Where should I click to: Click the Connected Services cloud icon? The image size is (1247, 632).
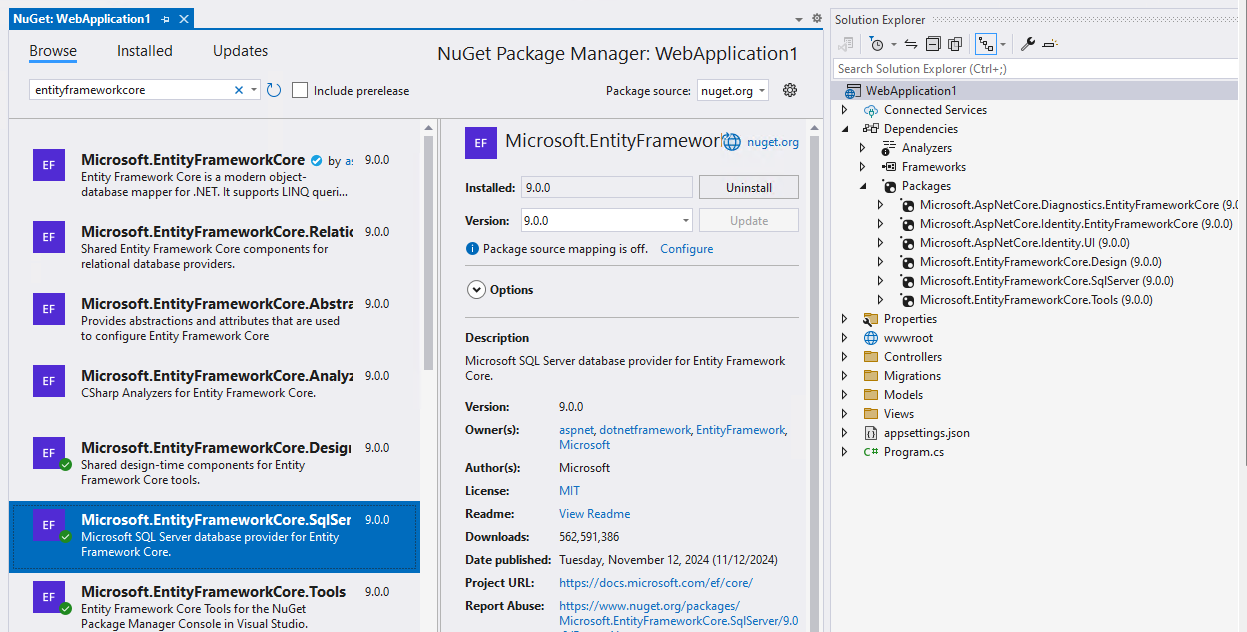coord(870,110)
